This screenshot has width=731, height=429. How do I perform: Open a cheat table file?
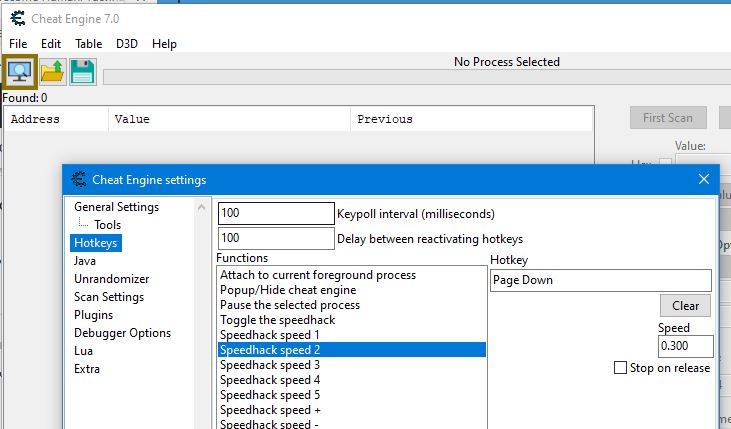pos(53,72)
